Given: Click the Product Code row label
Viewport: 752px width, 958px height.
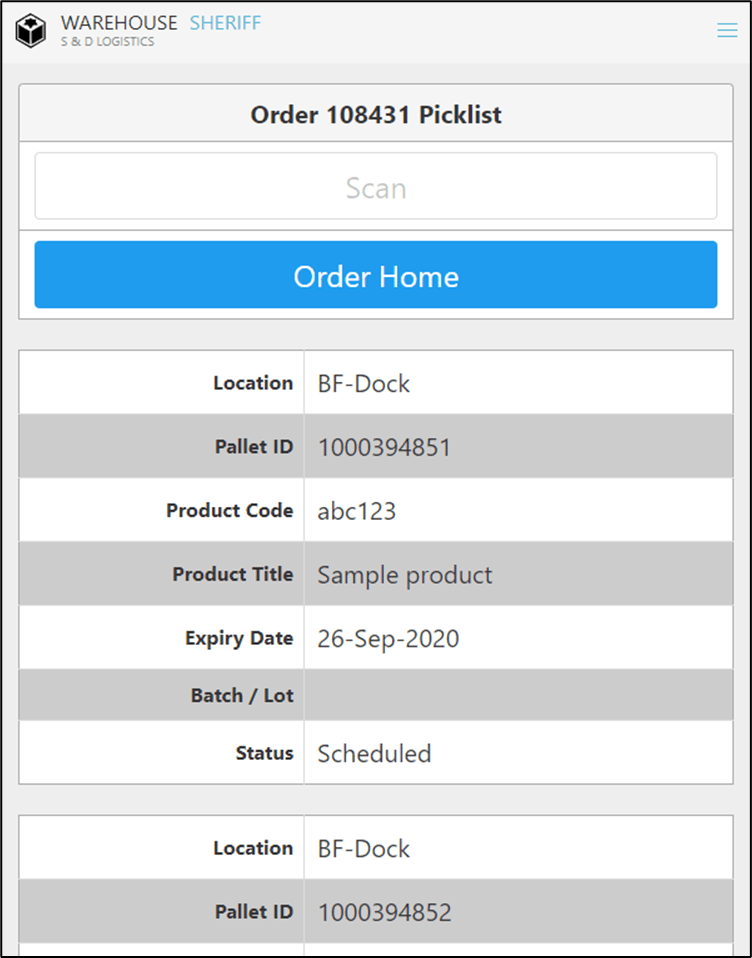Looking at the screenshot, I should (229, 511).
